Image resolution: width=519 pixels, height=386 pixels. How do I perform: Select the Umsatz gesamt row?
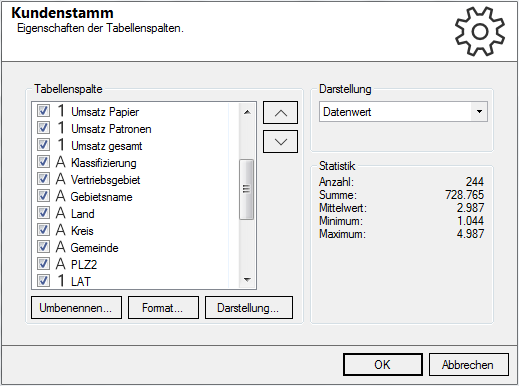[x=133, y=145]
